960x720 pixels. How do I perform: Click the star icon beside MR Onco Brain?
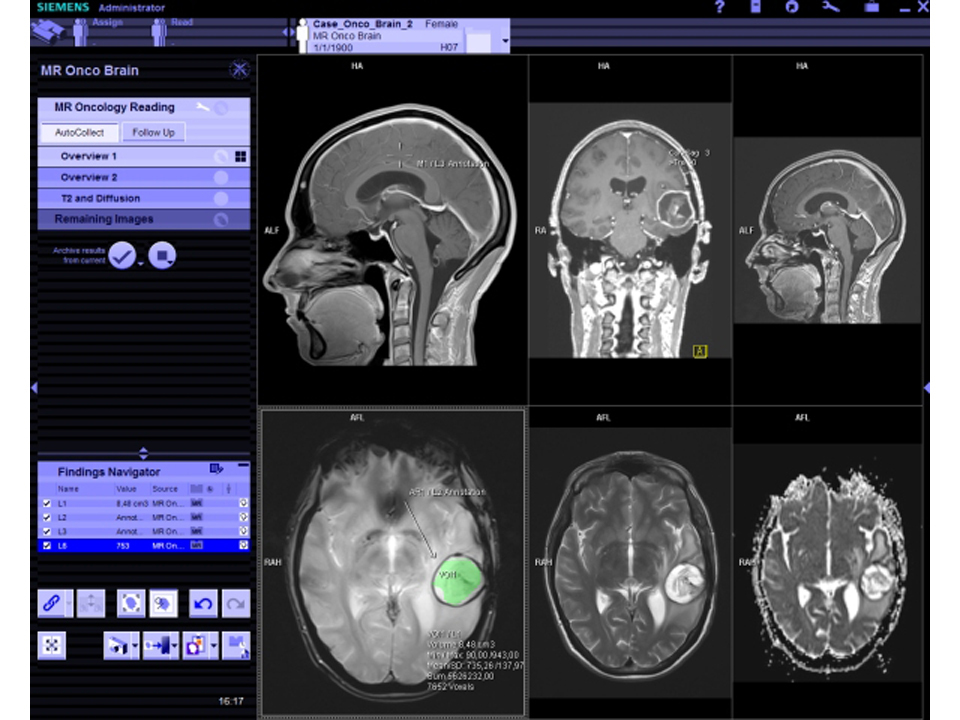pos(239,70)
